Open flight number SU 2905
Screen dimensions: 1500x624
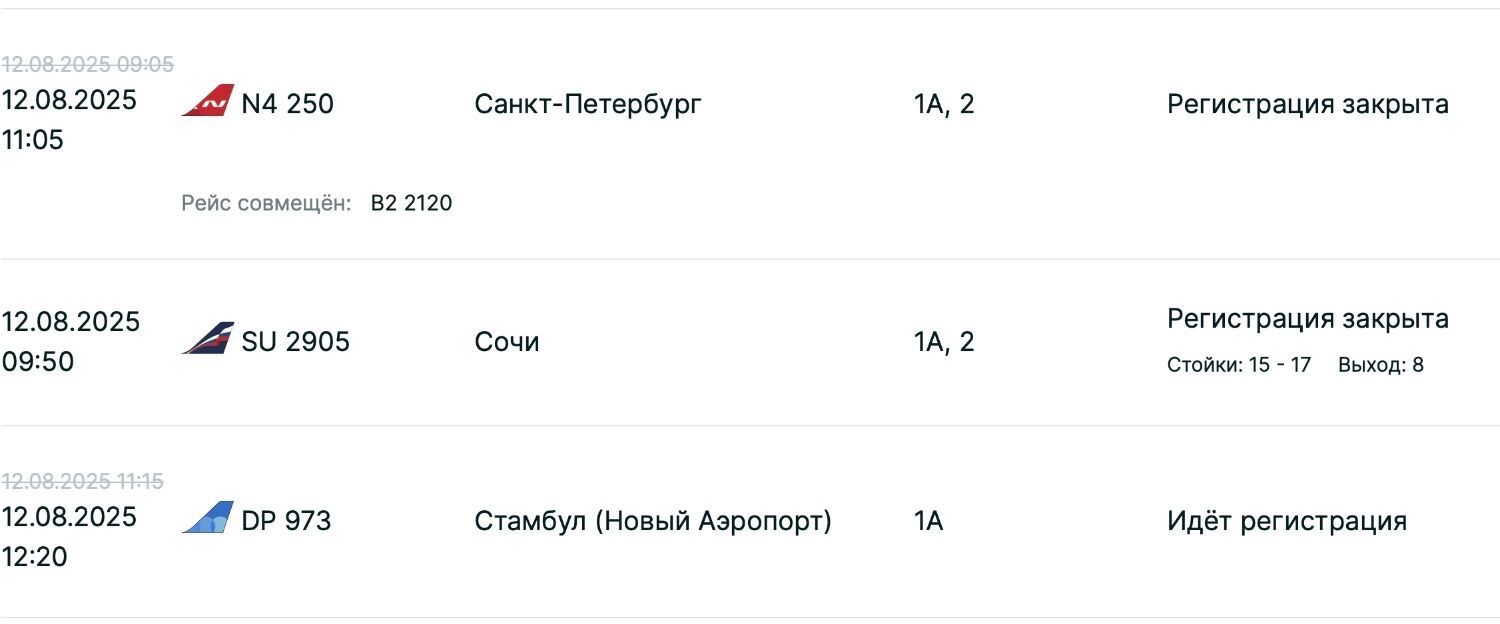296,342
